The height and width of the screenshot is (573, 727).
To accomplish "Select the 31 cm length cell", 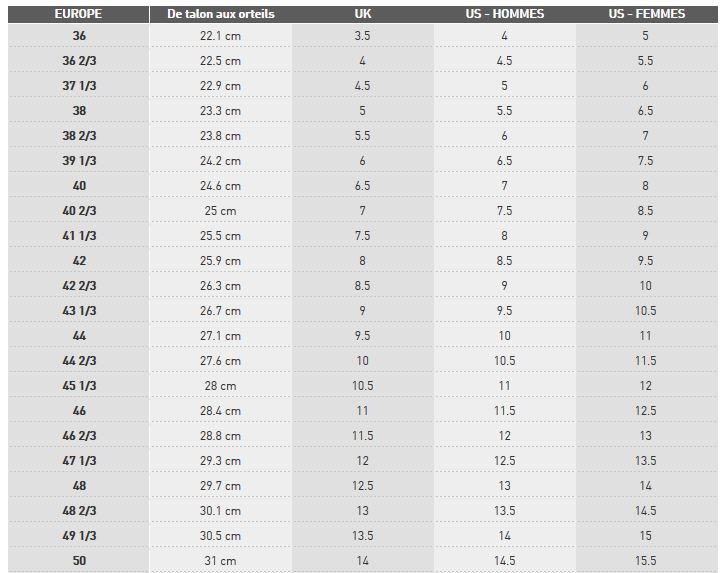I will point(220,561).
